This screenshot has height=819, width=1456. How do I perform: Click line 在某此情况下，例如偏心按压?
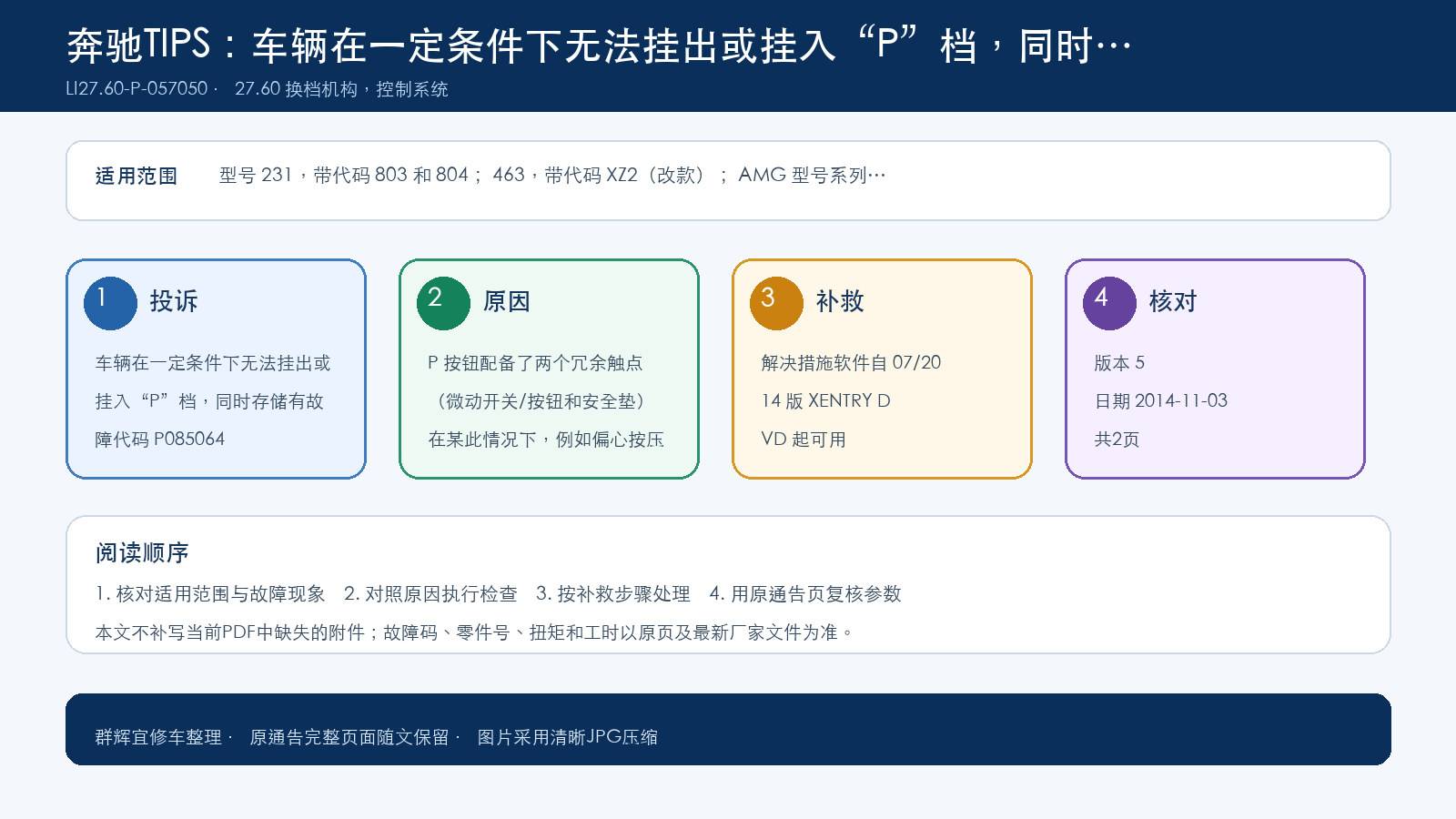pos(546,440)
